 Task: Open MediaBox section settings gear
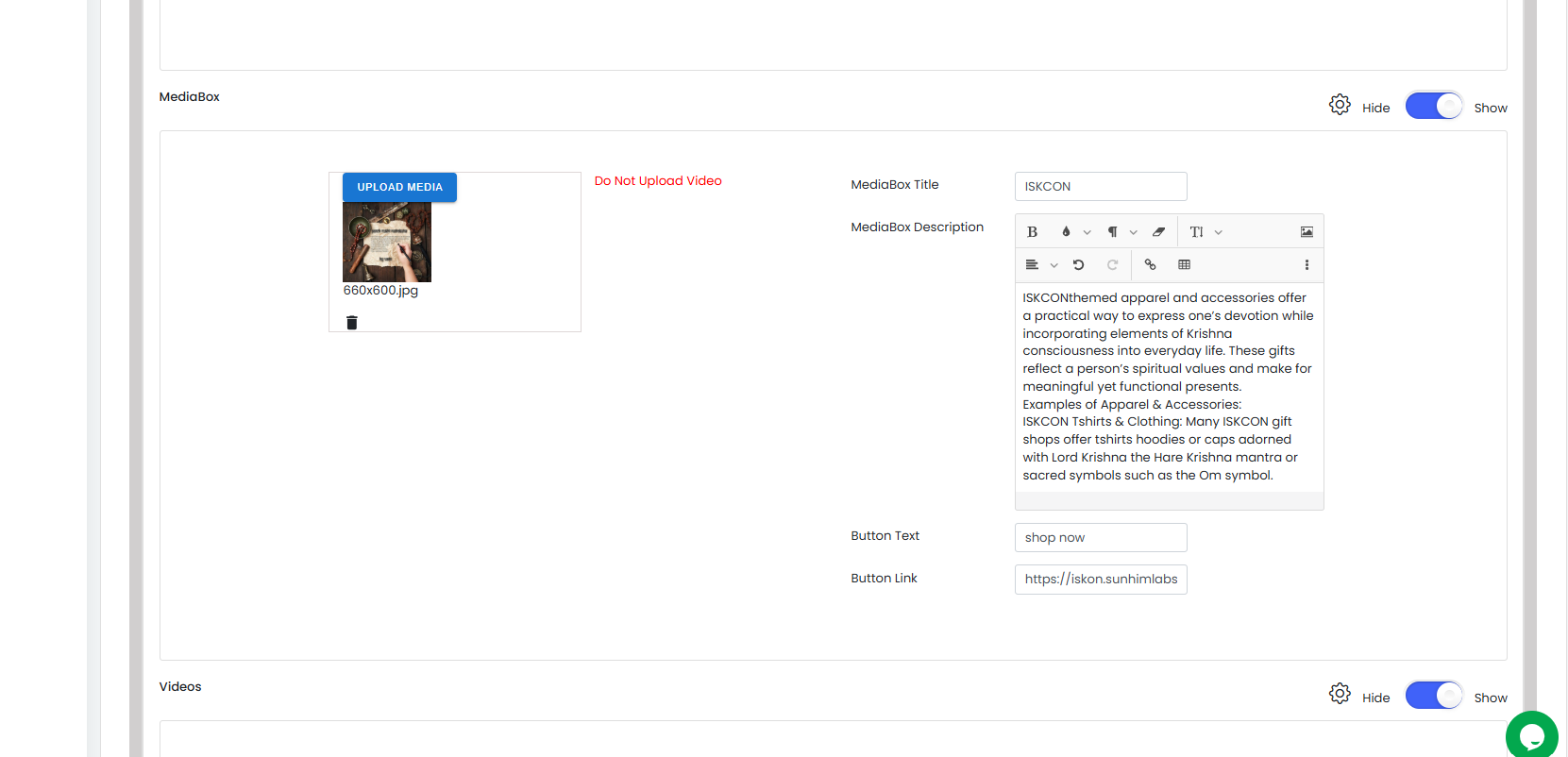coord(1340,105)
